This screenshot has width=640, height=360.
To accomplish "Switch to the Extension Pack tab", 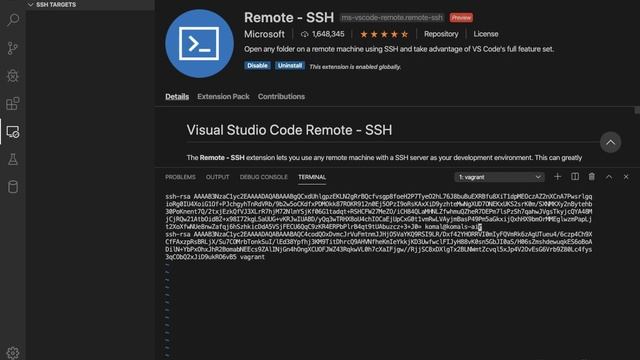I will (x=223, y=97).
